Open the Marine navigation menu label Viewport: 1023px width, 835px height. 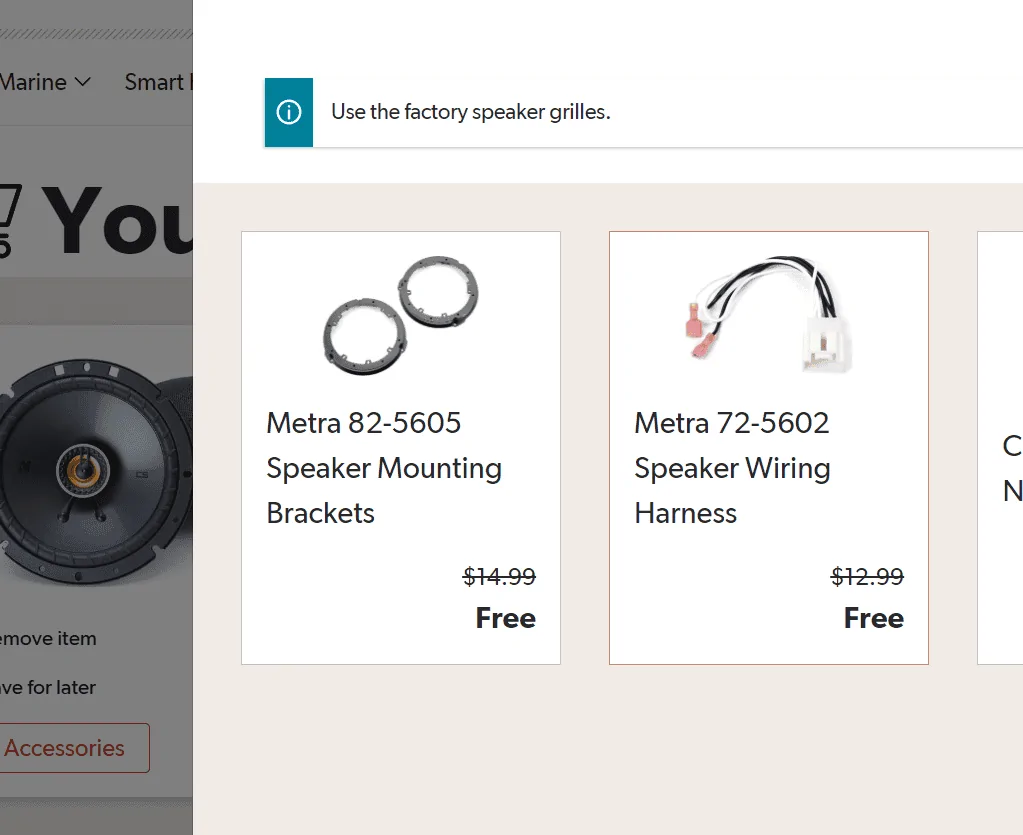pos(32,82)
